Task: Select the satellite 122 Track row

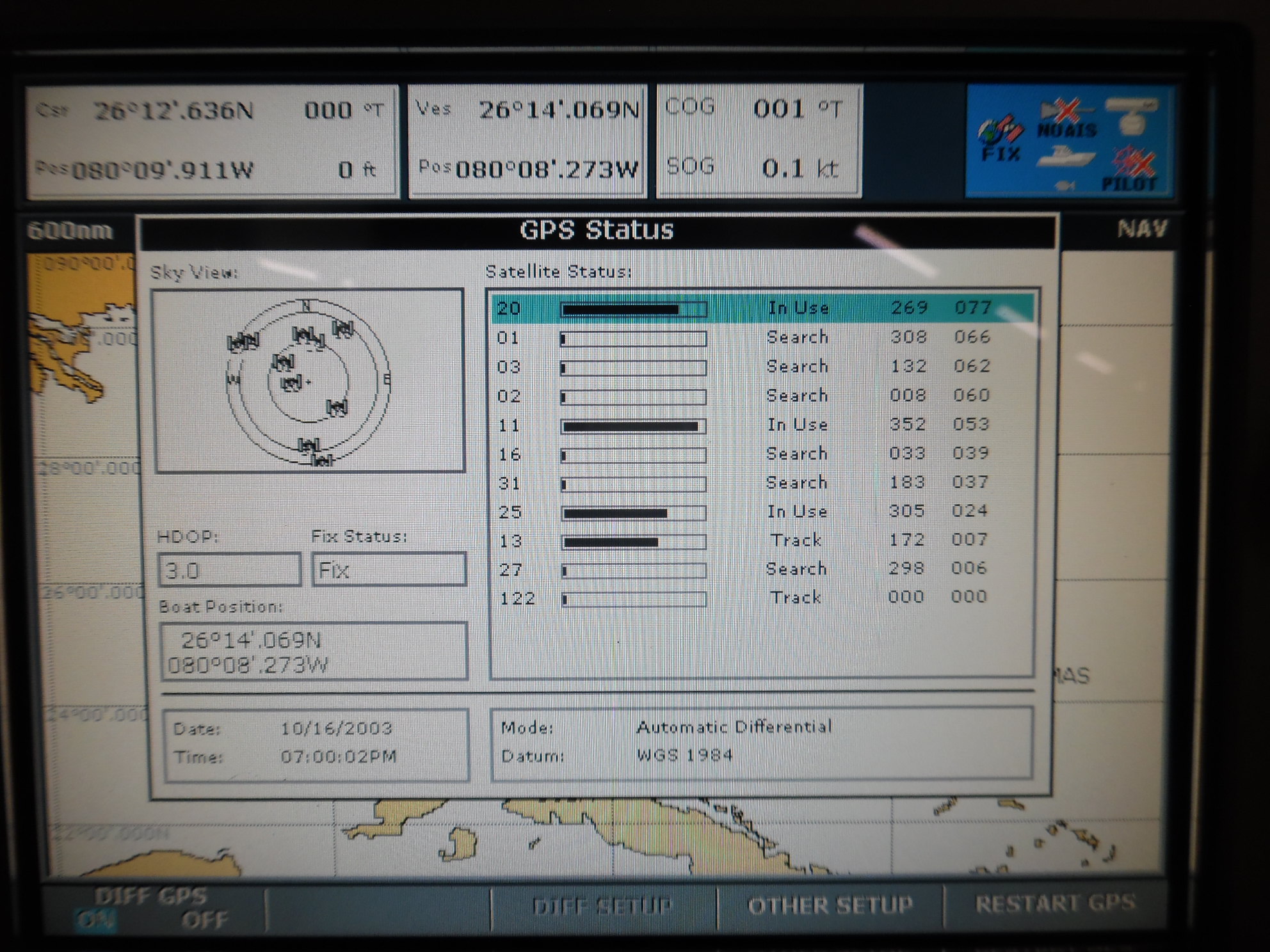Action: 760,598
